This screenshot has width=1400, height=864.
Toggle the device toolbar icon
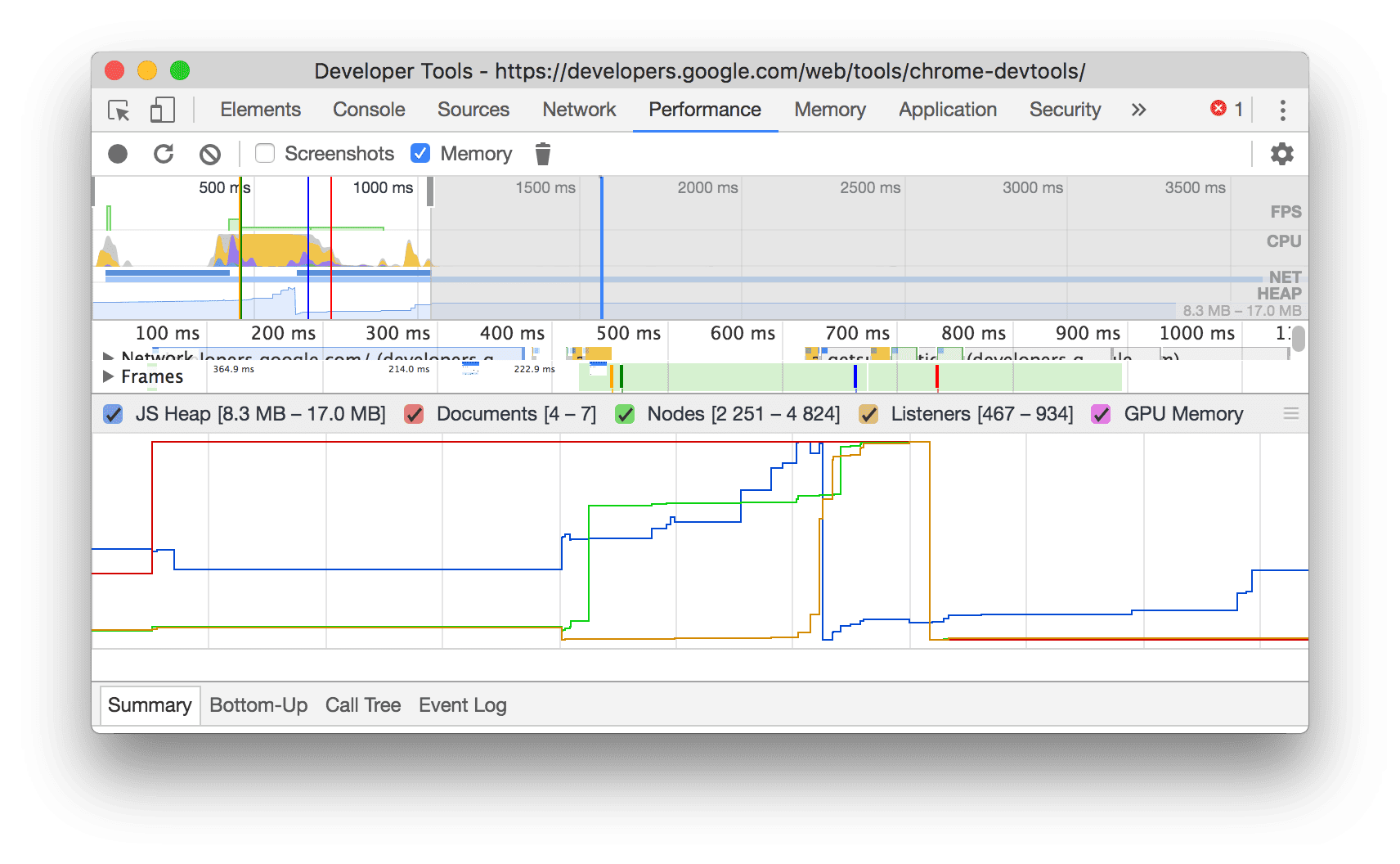click(162, 110)
